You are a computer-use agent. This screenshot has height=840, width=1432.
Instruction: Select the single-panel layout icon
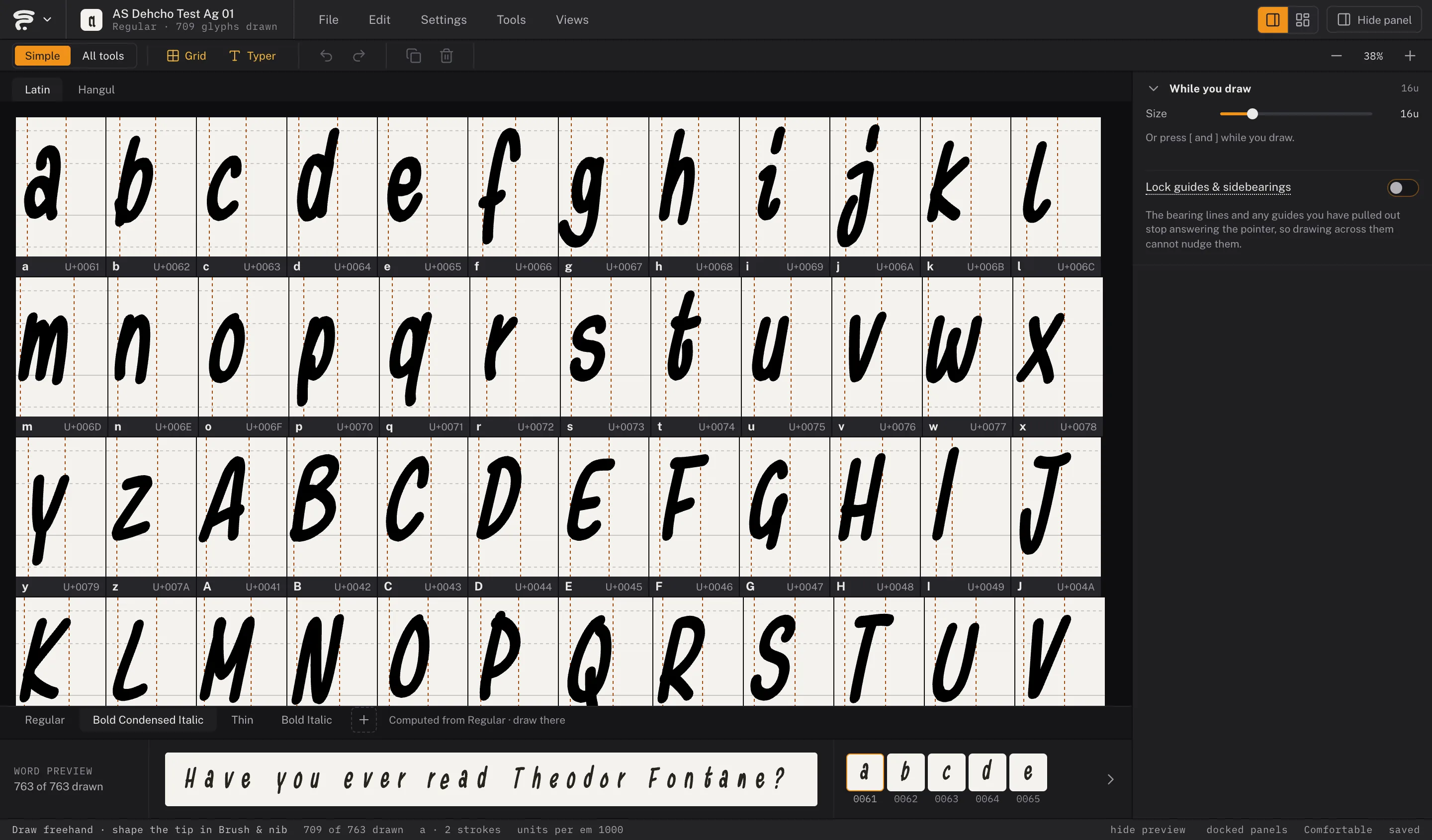(1272, 20)
